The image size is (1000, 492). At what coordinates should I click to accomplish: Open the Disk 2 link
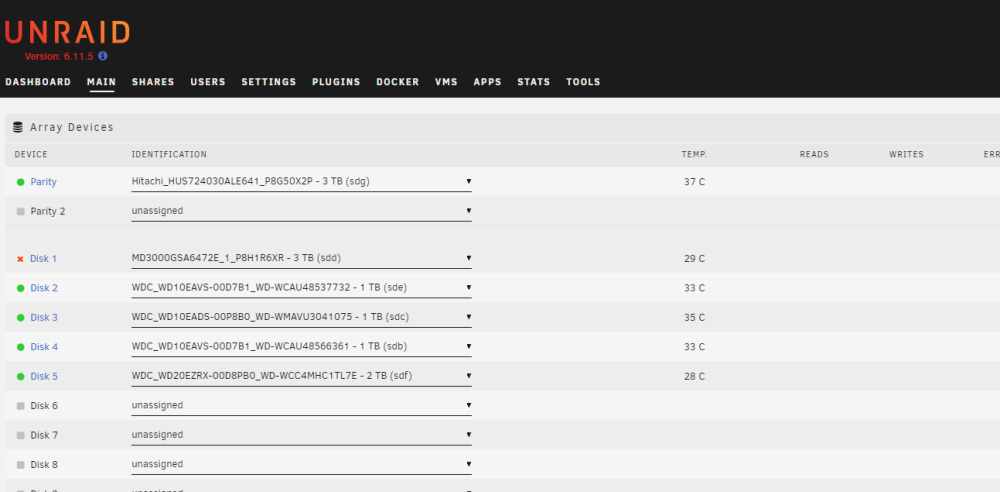coord(44,288)
